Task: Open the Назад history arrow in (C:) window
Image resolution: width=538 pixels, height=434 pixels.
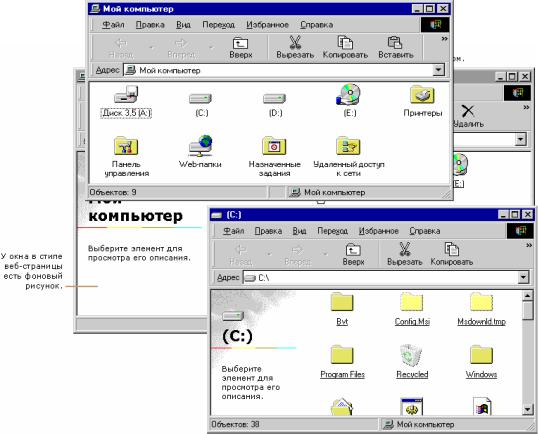Action: (x=269, y=255)
